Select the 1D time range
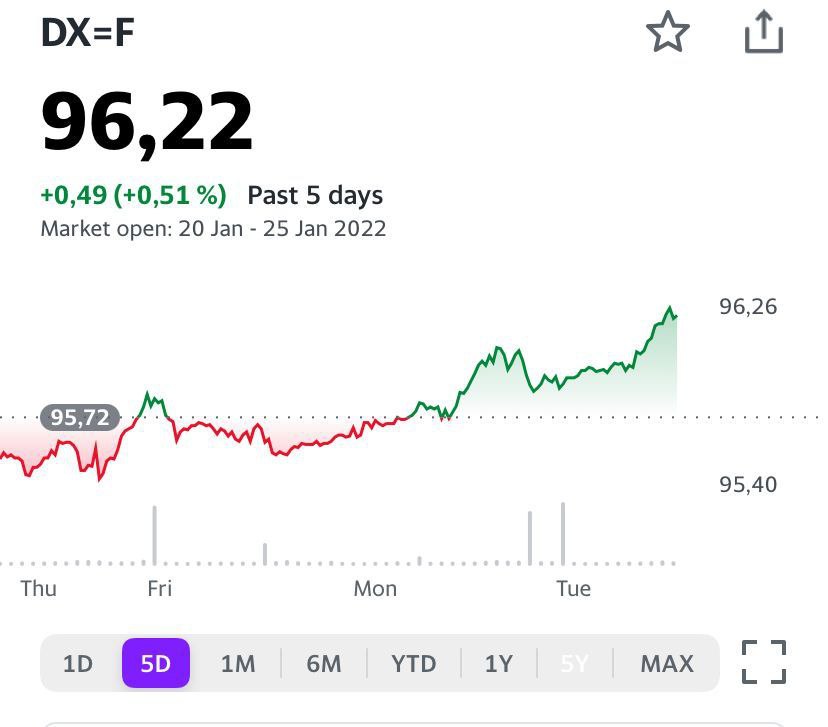 [x=78, y=663]
